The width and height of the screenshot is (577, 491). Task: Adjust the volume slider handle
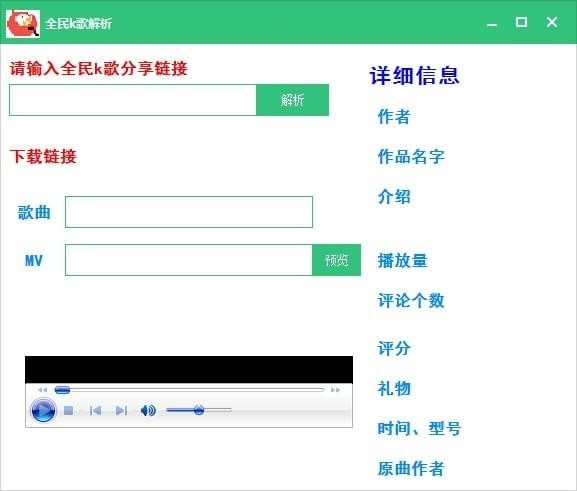coord(199,410)
